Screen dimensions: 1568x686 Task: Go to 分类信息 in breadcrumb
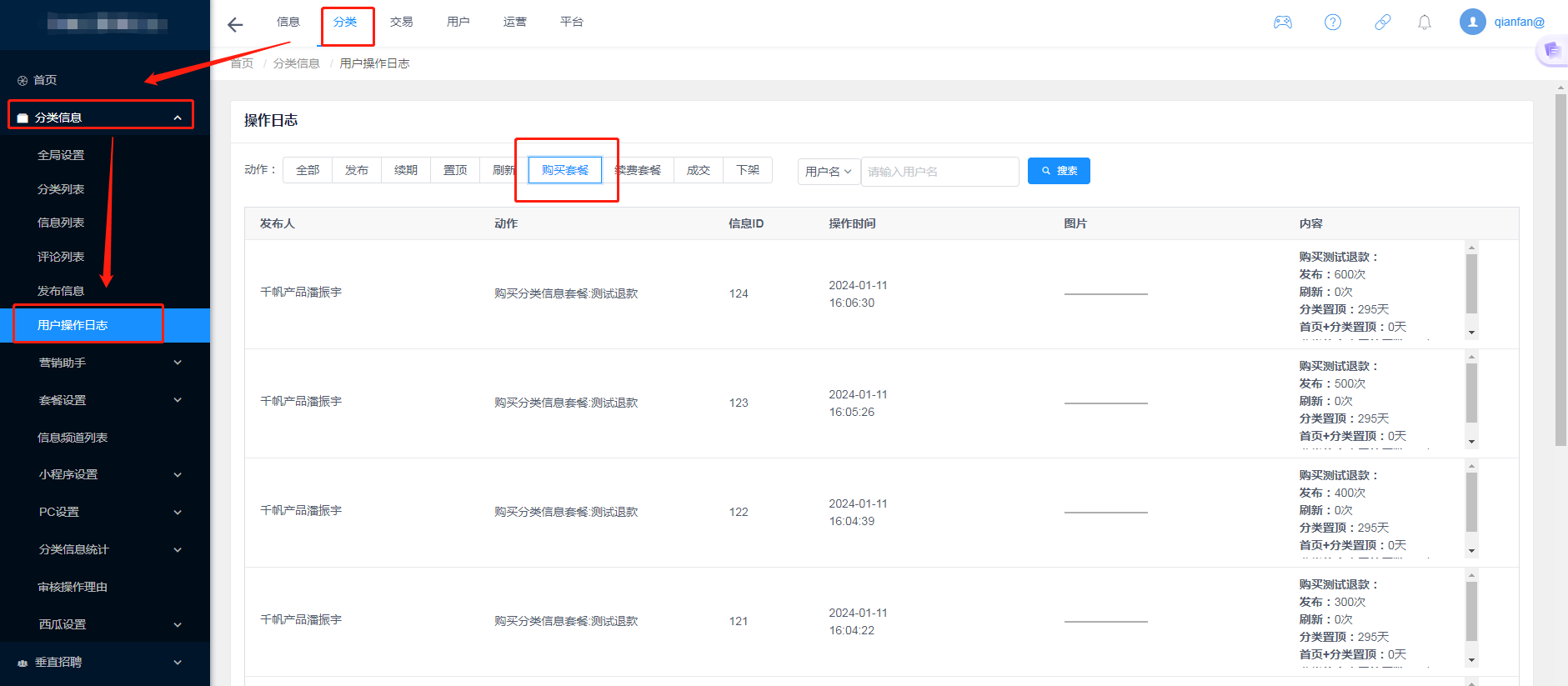[x=297, y=63]
